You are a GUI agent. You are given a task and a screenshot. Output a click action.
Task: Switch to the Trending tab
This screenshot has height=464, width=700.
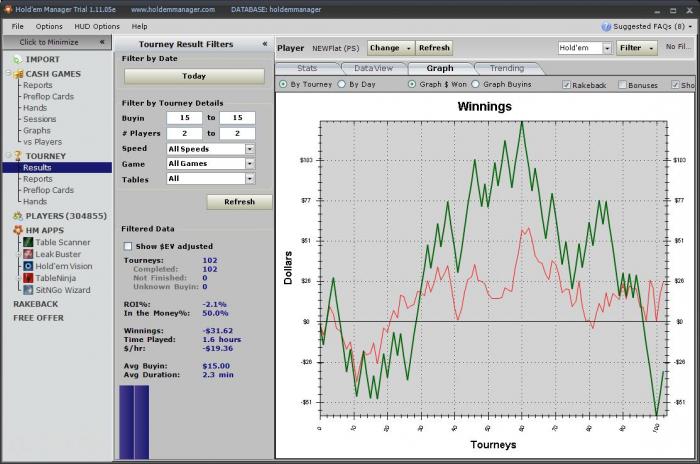[x=506, y=68]
